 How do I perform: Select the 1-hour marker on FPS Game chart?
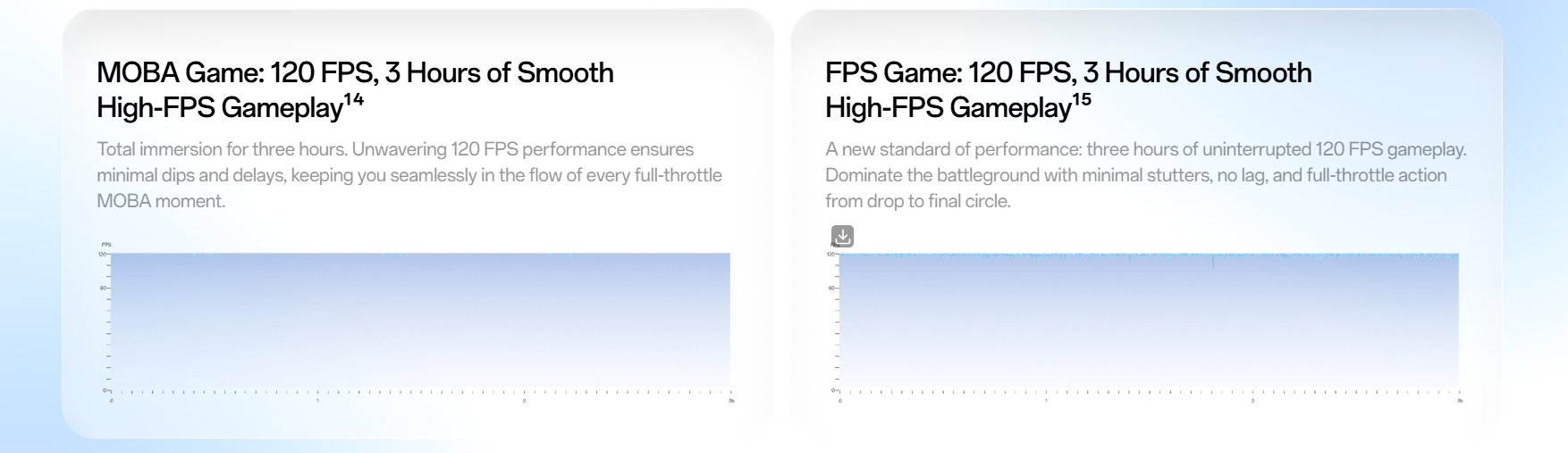(x=1046, y=400)
